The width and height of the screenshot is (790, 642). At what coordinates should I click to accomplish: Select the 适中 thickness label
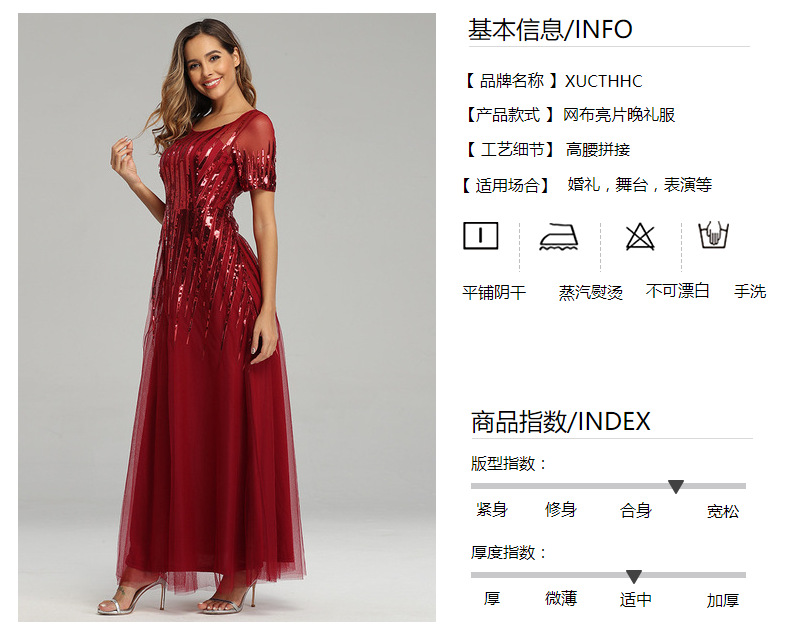[636, 600]
